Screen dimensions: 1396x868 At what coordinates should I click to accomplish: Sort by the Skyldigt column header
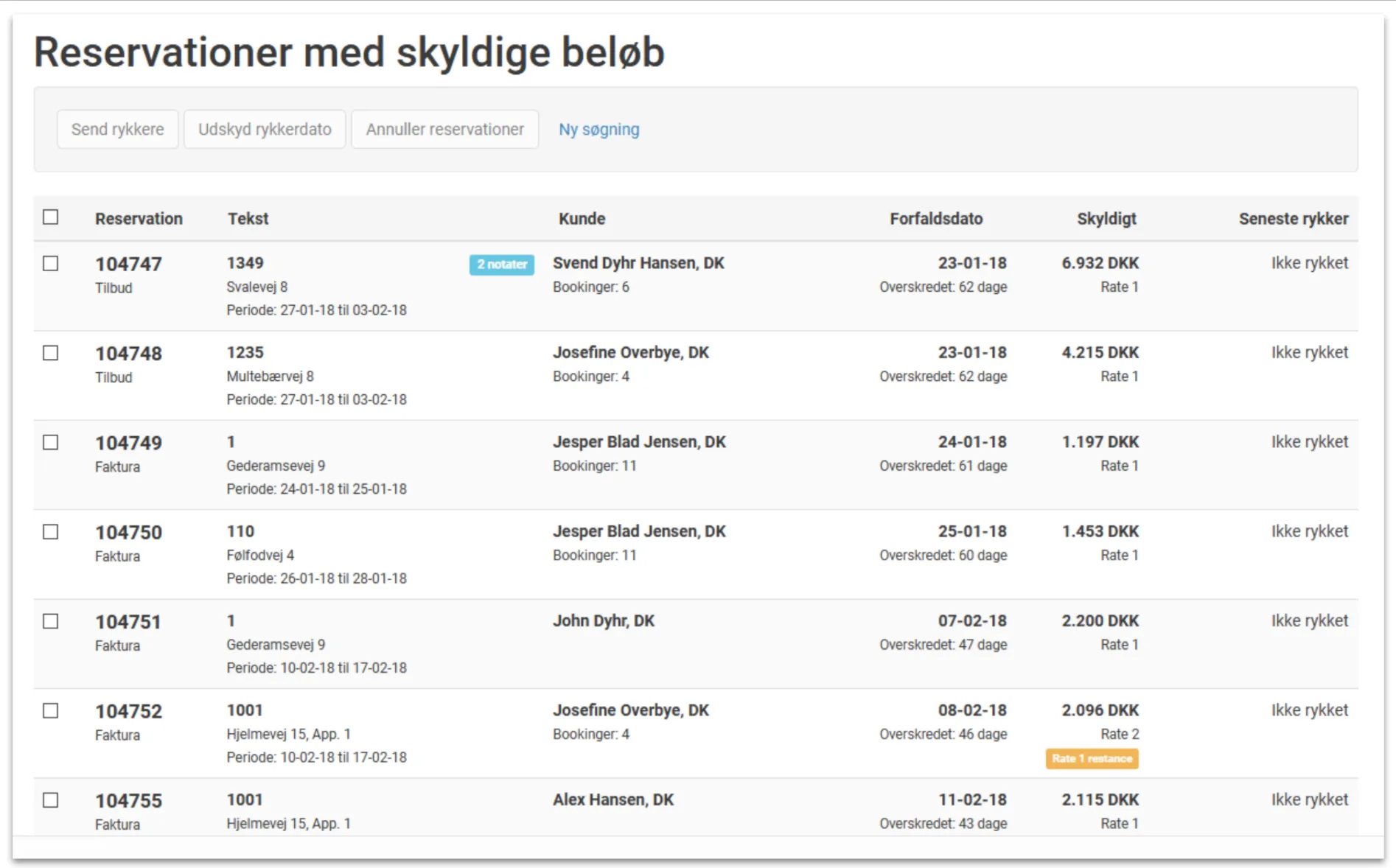pos(1106,218)
